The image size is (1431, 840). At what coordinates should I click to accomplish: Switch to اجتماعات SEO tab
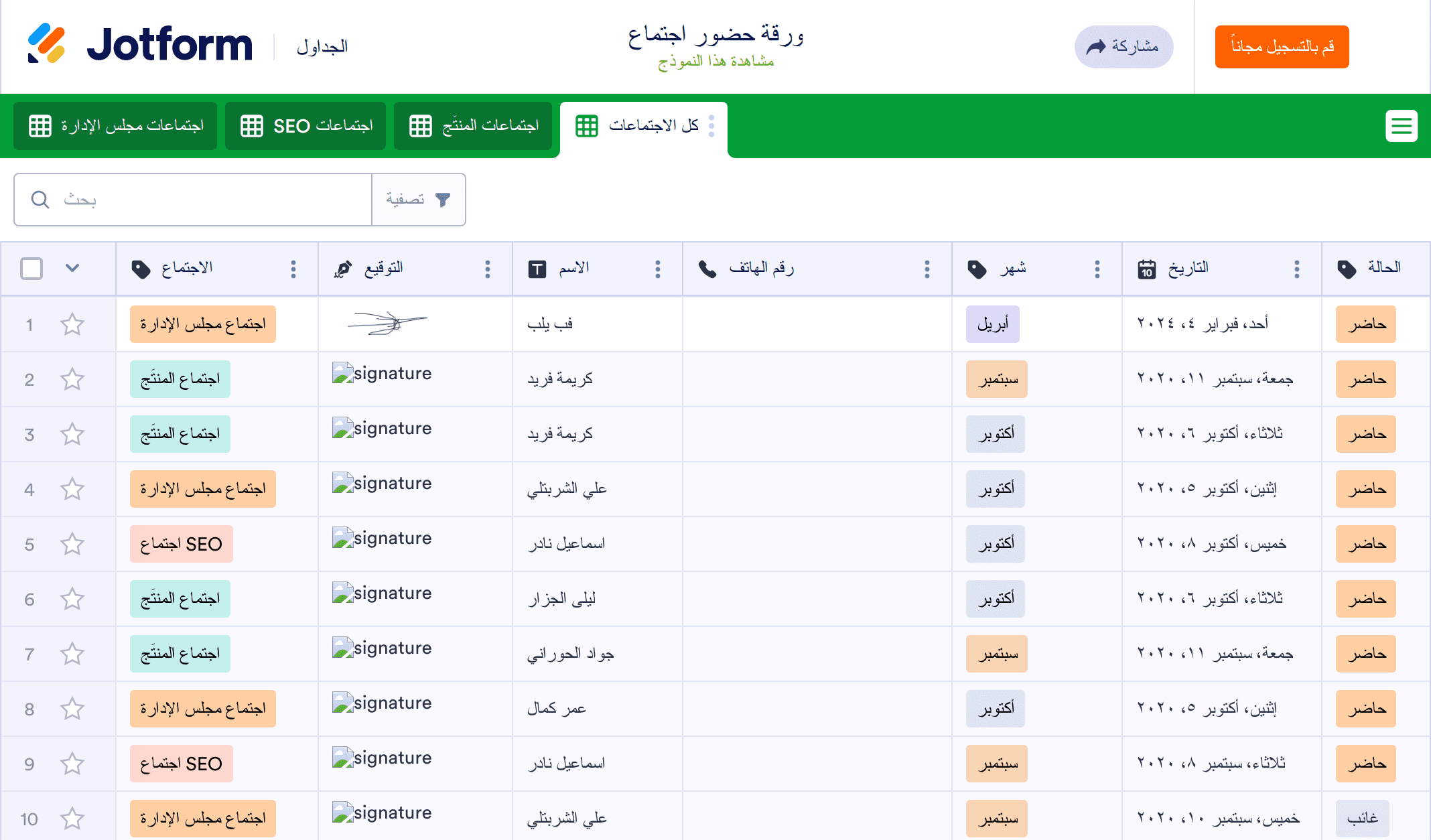pyautogui.click(x=306, y=126)
